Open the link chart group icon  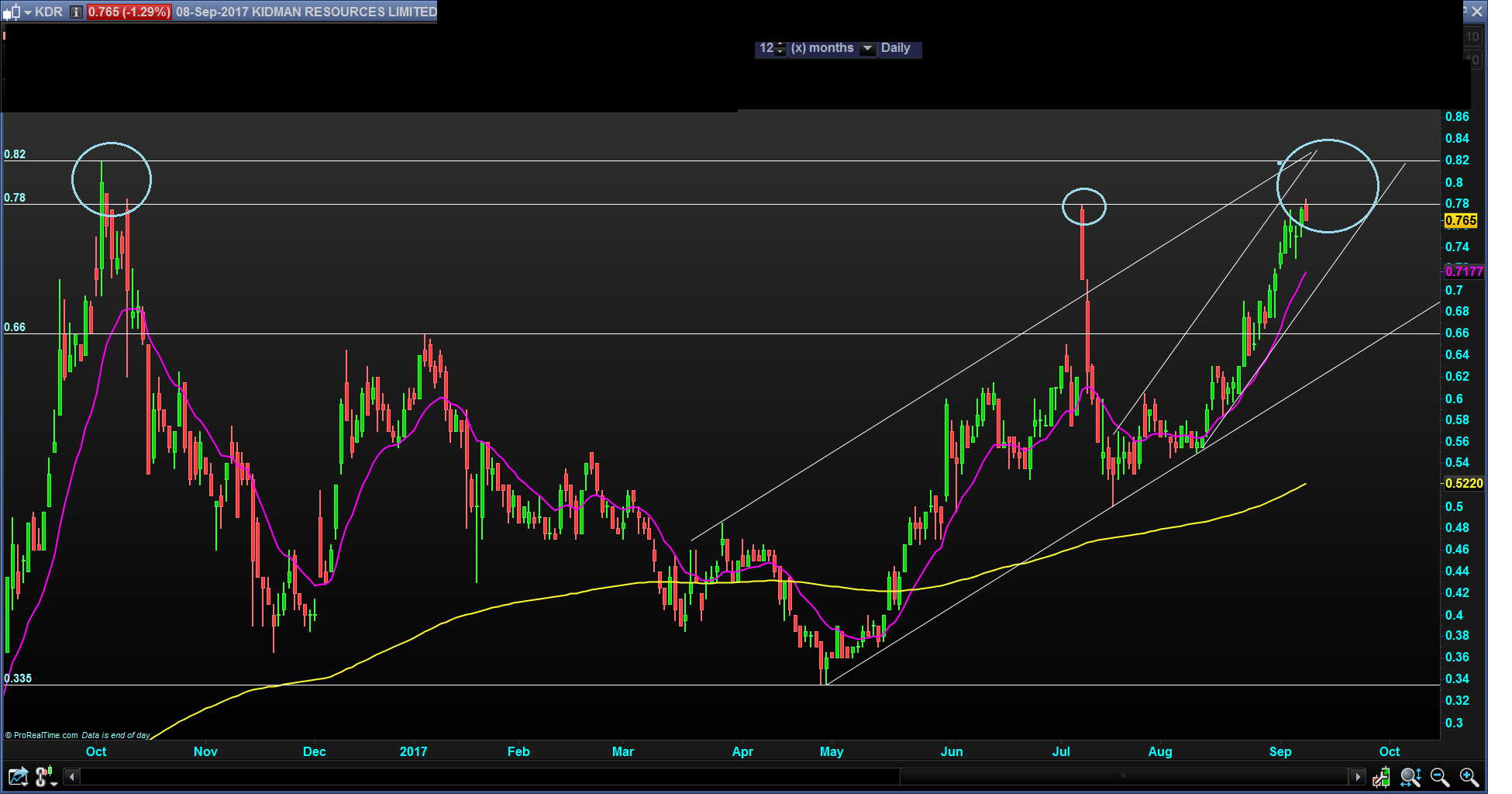(x=46, y=776)
